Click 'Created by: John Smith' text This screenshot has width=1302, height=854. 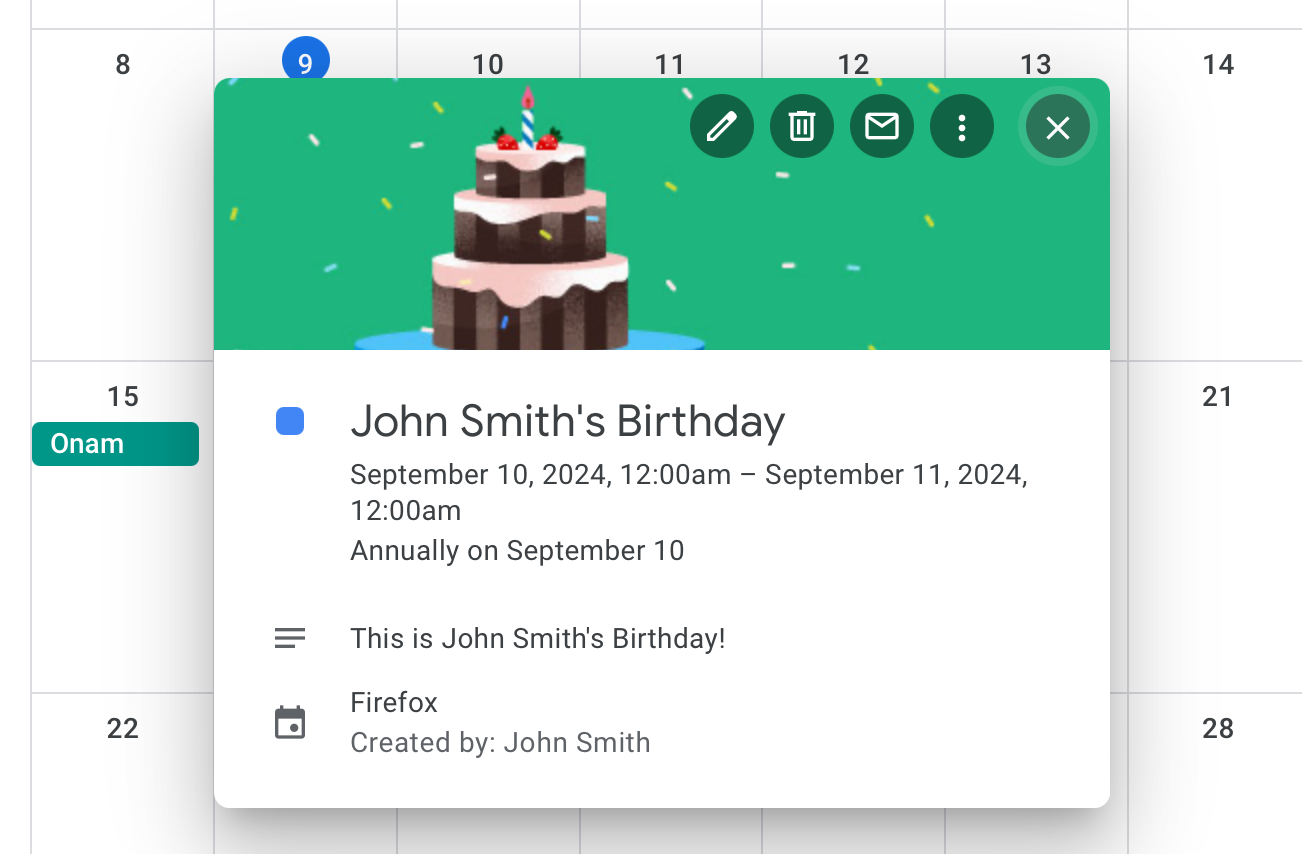500,743
